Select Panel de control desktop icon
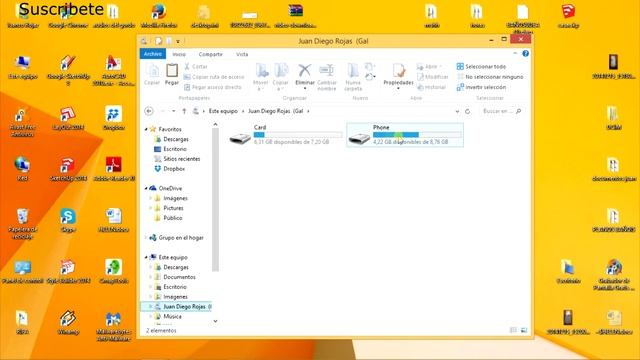Image resolution: width=640 pixels, height=360 pixels. tap(22, 272)
